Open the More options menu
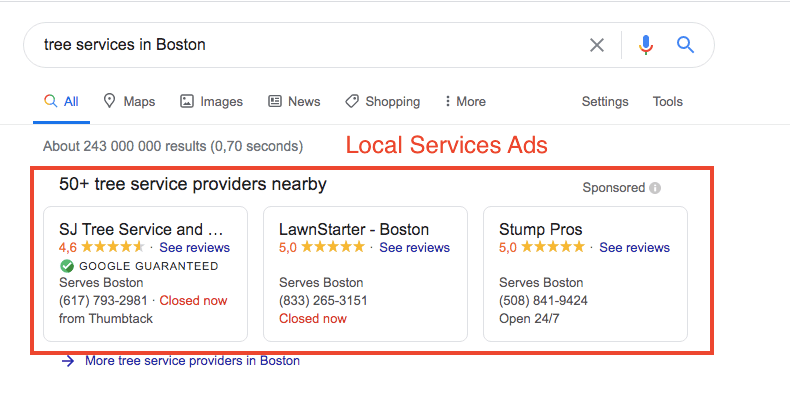790x394 pixels. [465, 101]
